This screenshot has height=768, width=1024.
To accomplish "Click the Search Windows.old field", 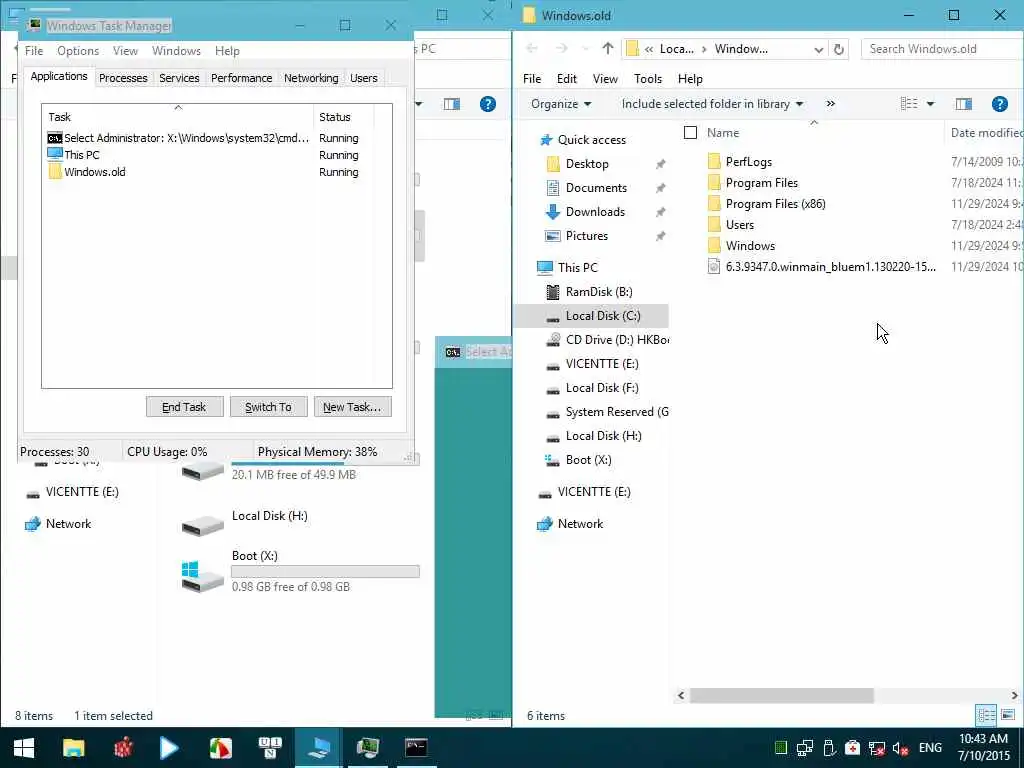I will coord(942,49).
